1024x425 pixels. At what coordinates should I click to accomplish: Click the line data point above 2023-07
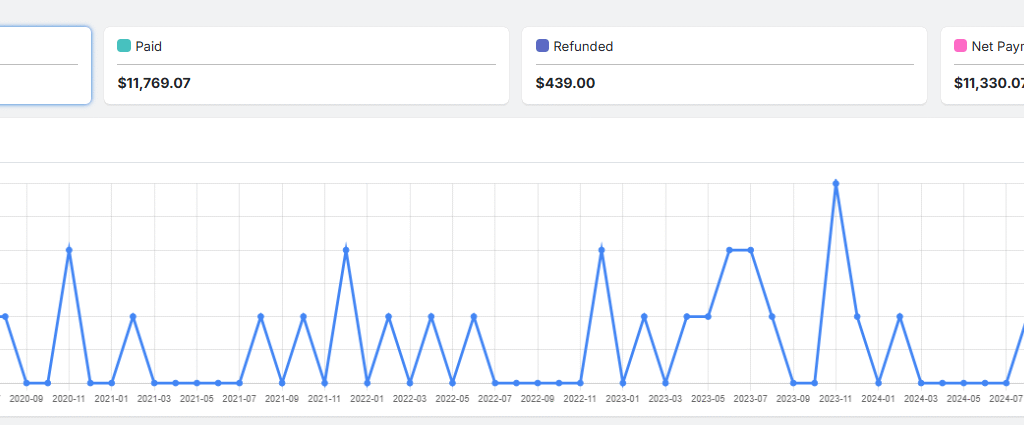[751, 250]
